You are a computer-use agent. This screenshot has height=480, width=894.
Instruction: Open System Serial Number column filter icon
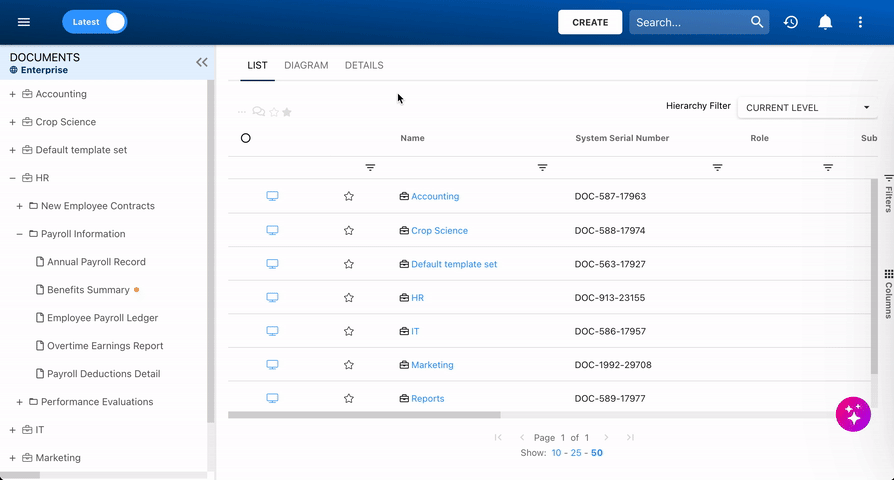[x=717, y=168]
